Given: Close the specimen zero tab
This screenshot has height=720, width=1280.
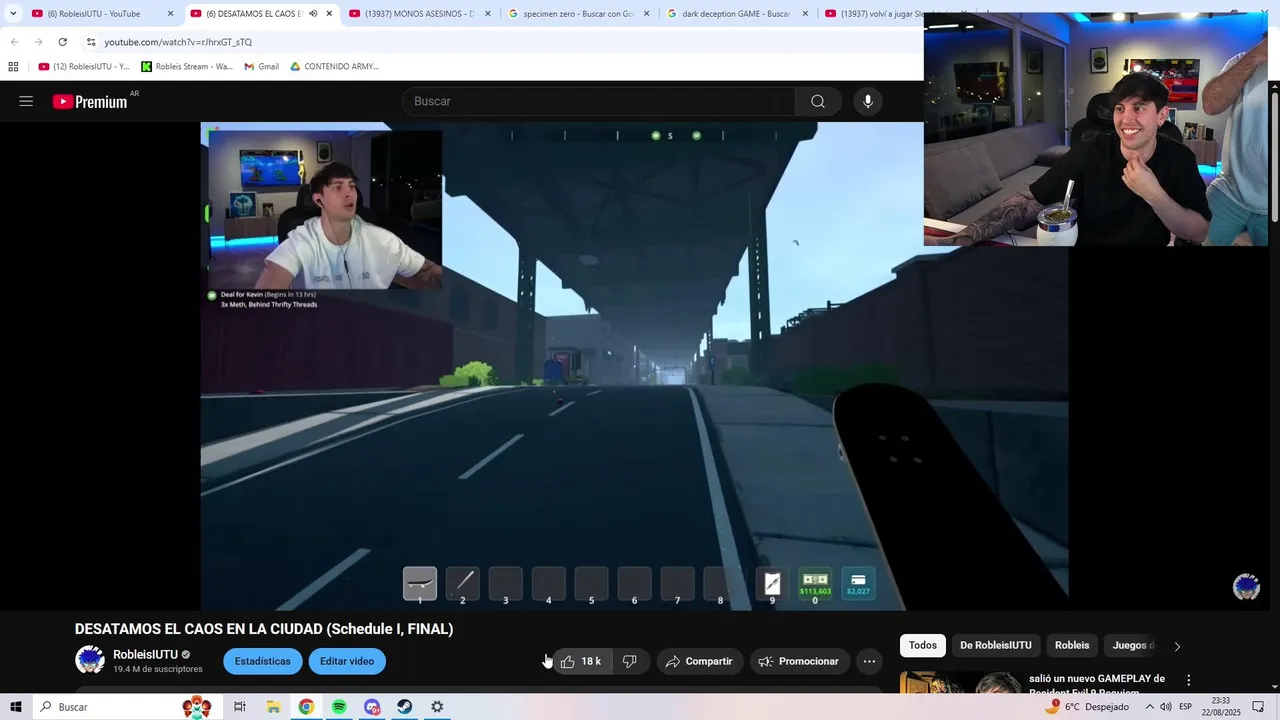Looking at the screenshot, I should point(647,14).
